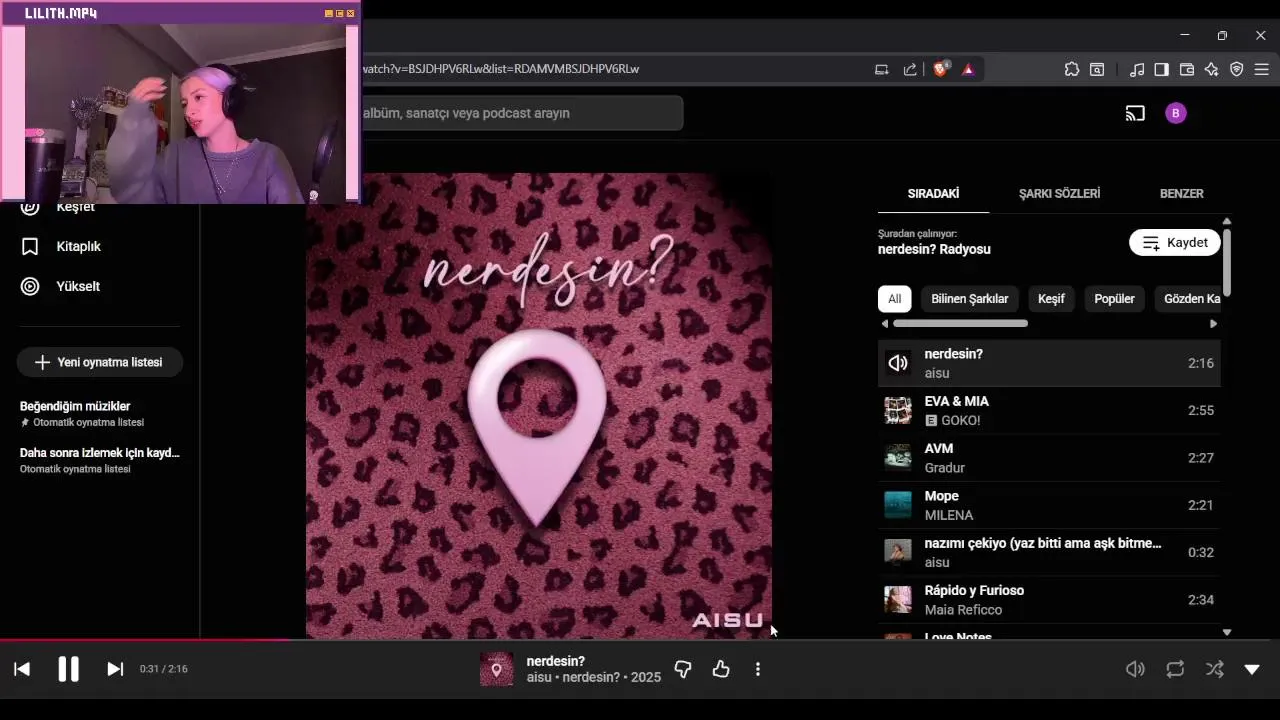The height and width of the screenshot is (720, 1280).
Task: Open Leo AI sparkle icon
Action: click(1212, 69)
